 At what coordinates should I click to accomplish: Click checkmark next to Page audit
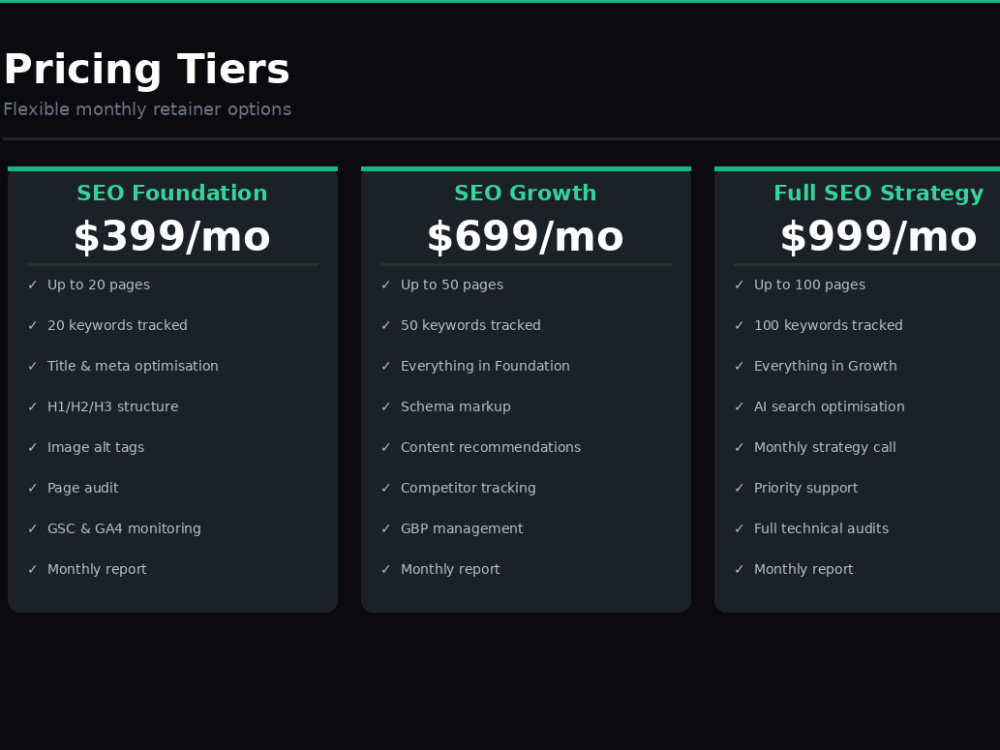click(x=33, y=488)
